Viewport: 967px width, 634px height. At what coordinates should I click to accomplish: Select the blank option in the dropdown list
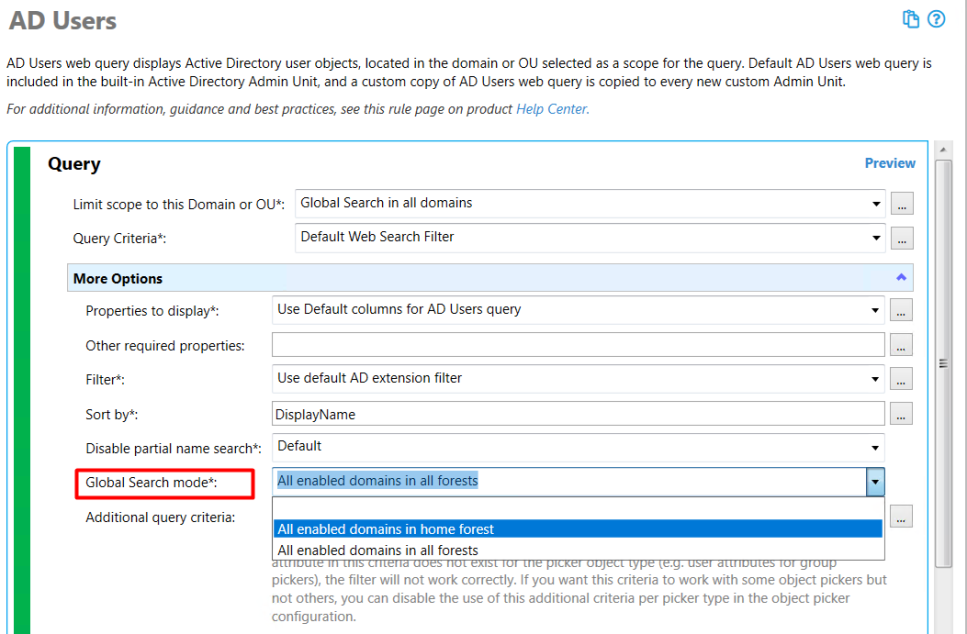[x=578, y=509]
